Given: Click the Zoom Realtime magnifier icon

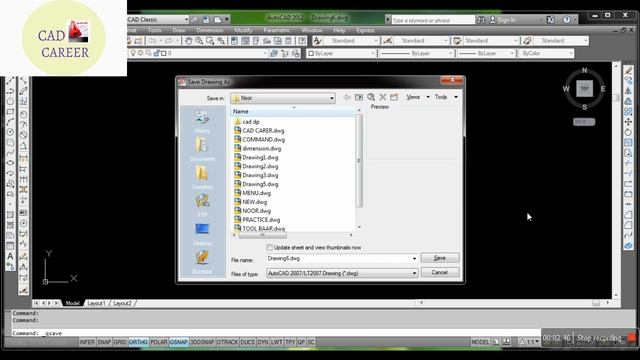Looking at the screenshot, I should coord(199,41).
